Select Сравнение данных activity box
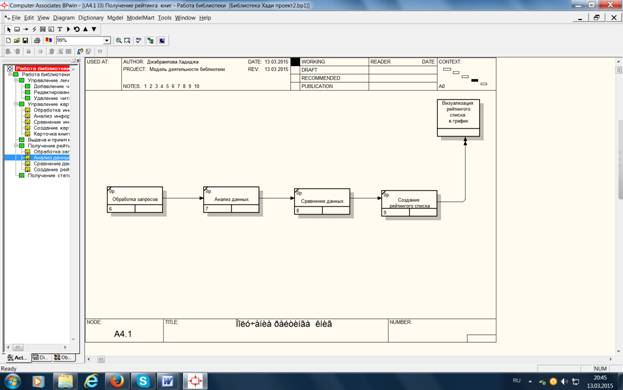Screen dimensions: 623x390 pos(322,201)
